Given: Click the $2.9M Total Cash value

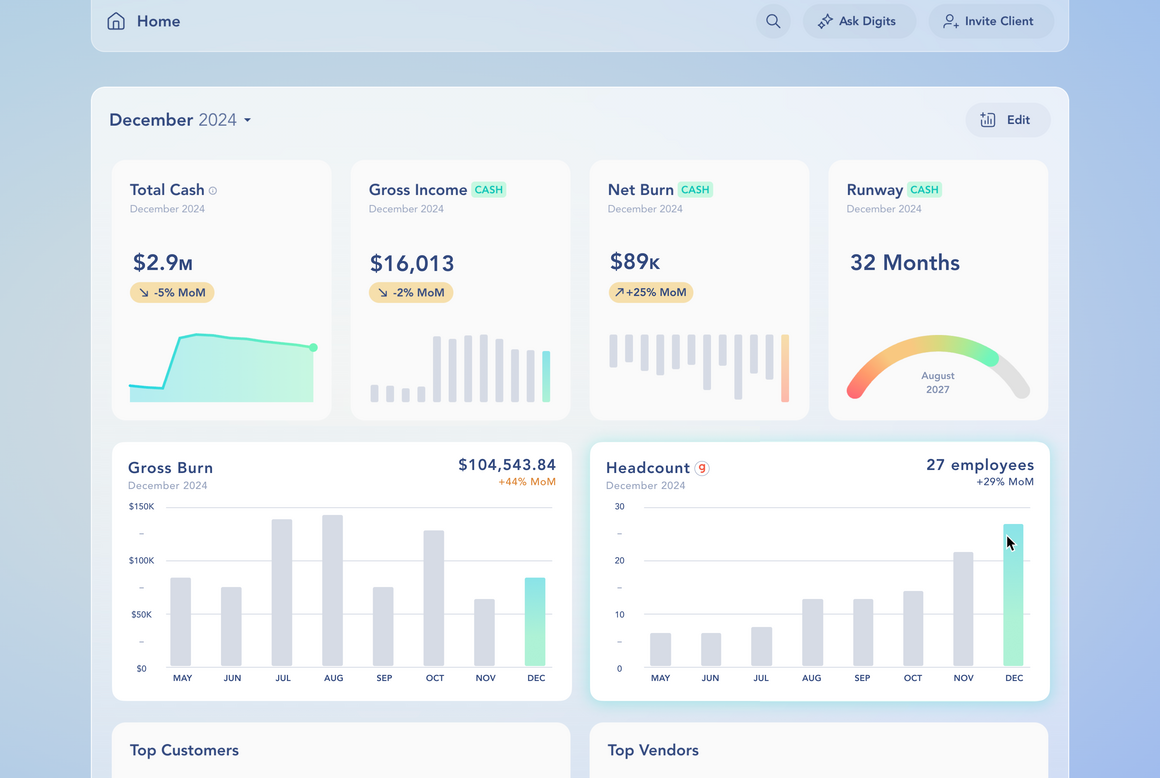Looking at the screenshot, I should coord(163,263).
